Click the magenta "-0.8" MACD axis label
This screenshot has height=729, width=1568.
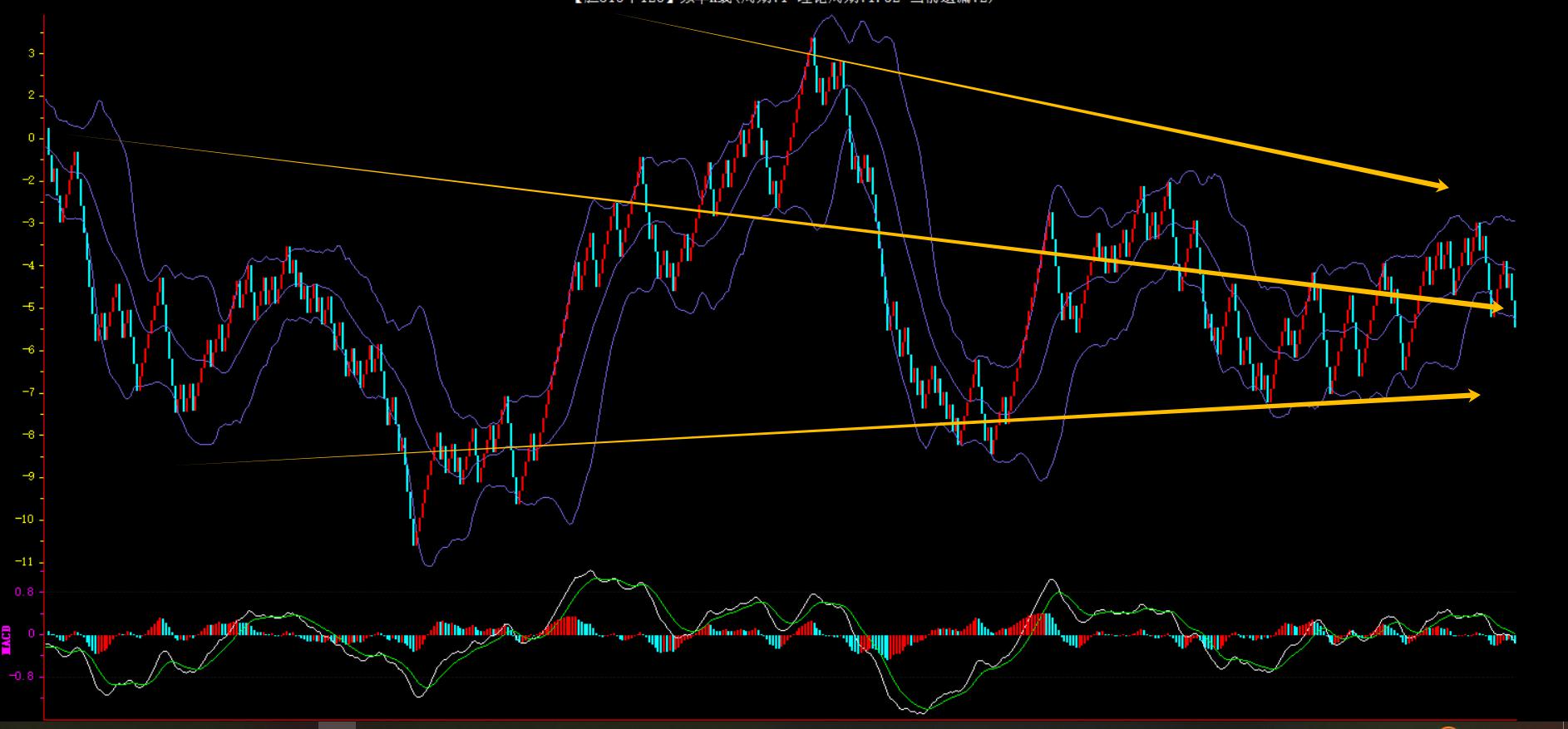[22, 677]
